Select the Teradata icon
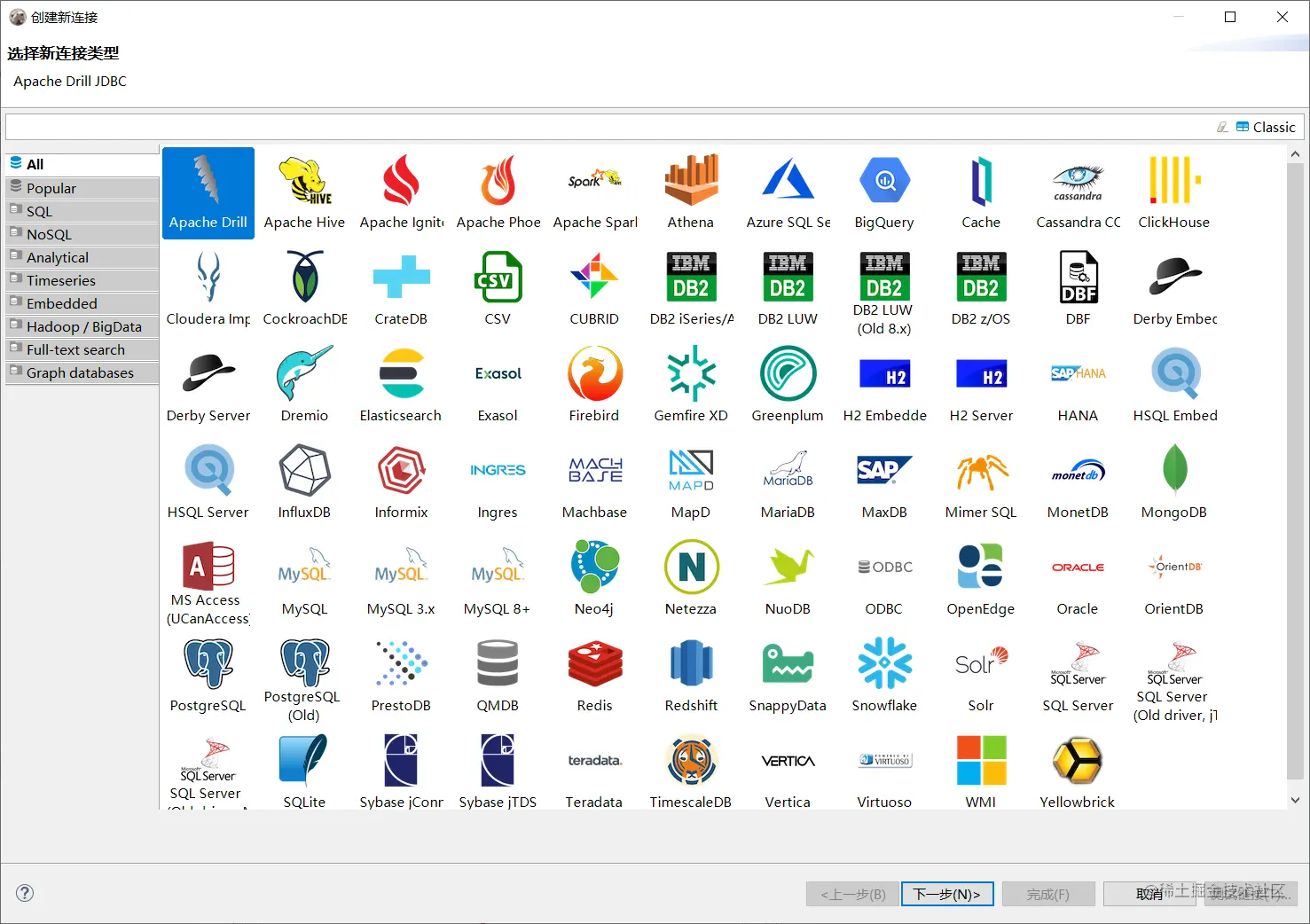 tap(594, 760)
